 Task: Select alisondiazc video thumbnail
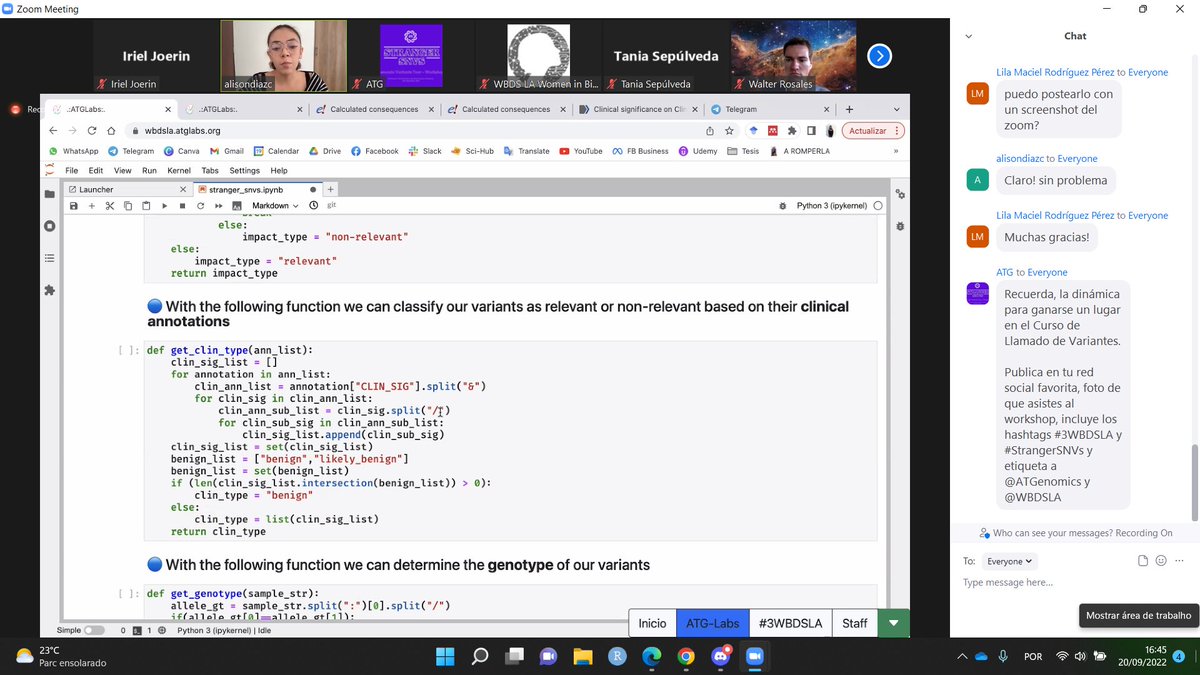coord(283,56)
